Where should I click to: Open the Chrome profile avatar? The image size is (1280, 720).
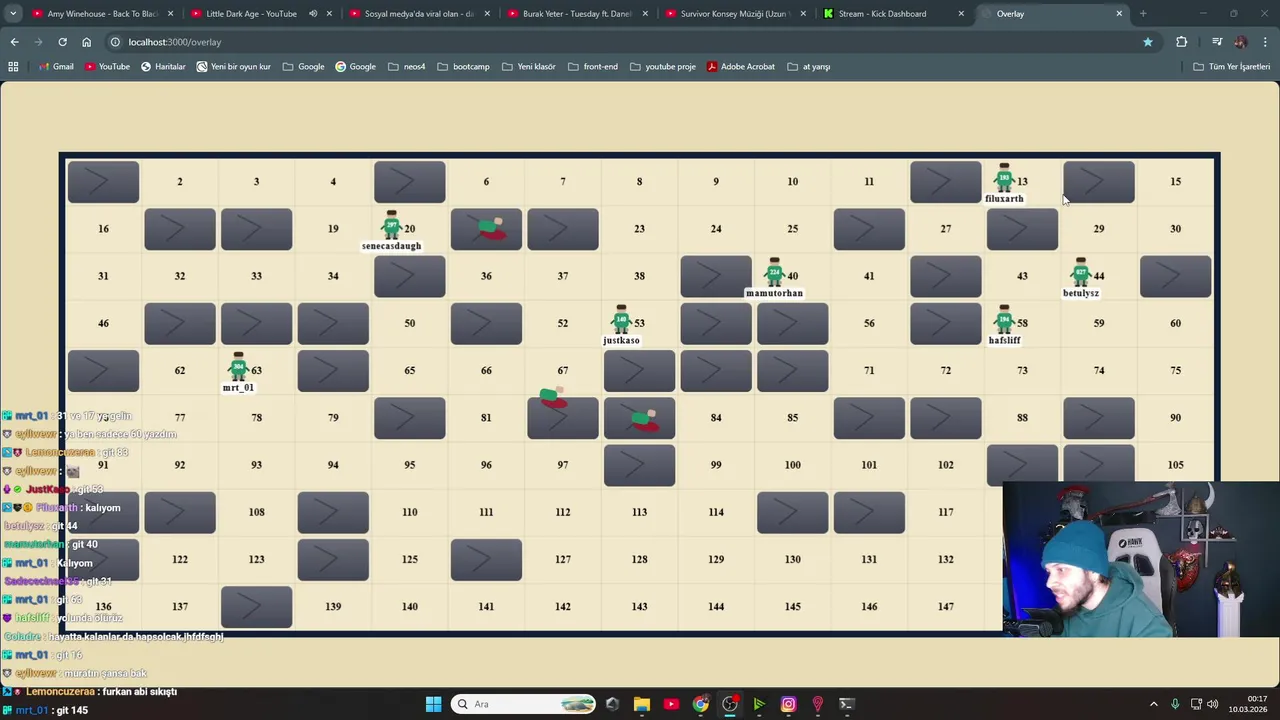(x=1241, y=42)
